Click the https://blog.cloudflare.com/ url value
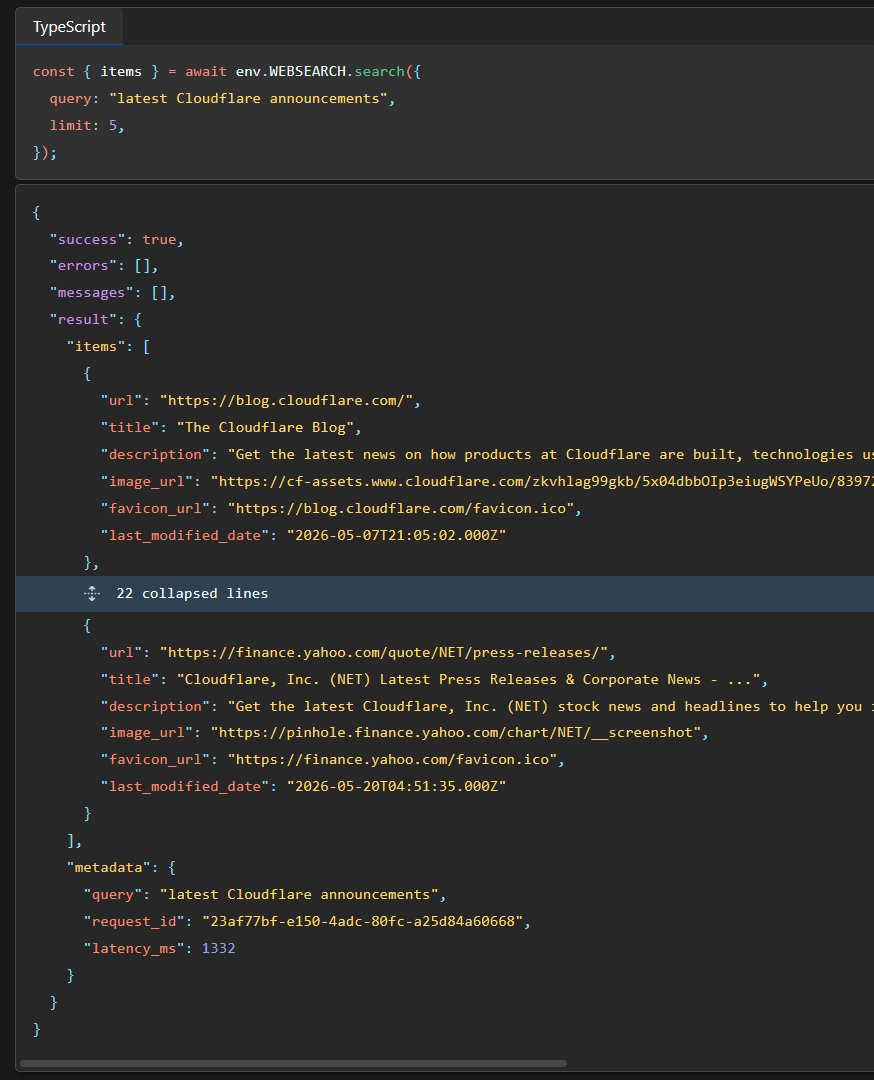This screenshot has width=874, height=1080. tap(286, 401)
